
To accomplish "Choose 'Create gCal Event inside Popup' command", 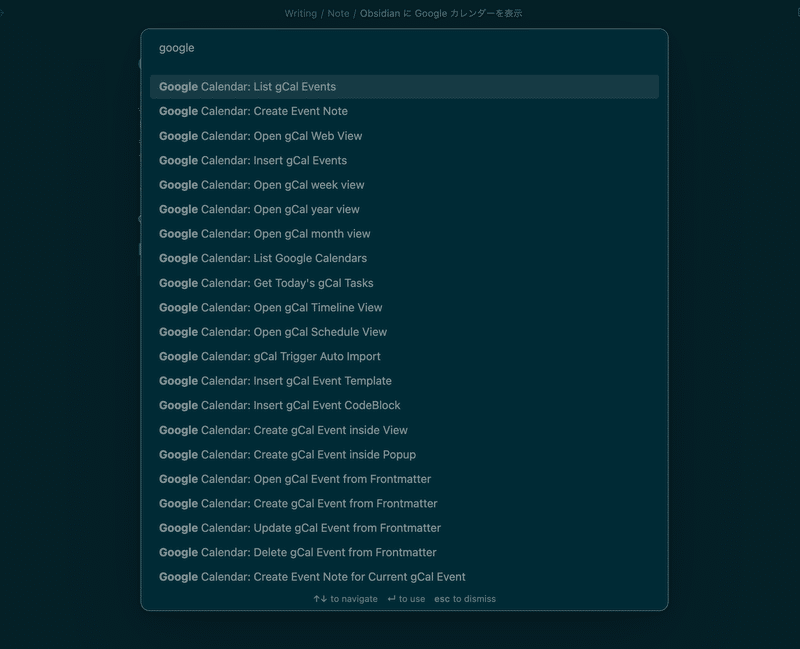I will 404,455.
